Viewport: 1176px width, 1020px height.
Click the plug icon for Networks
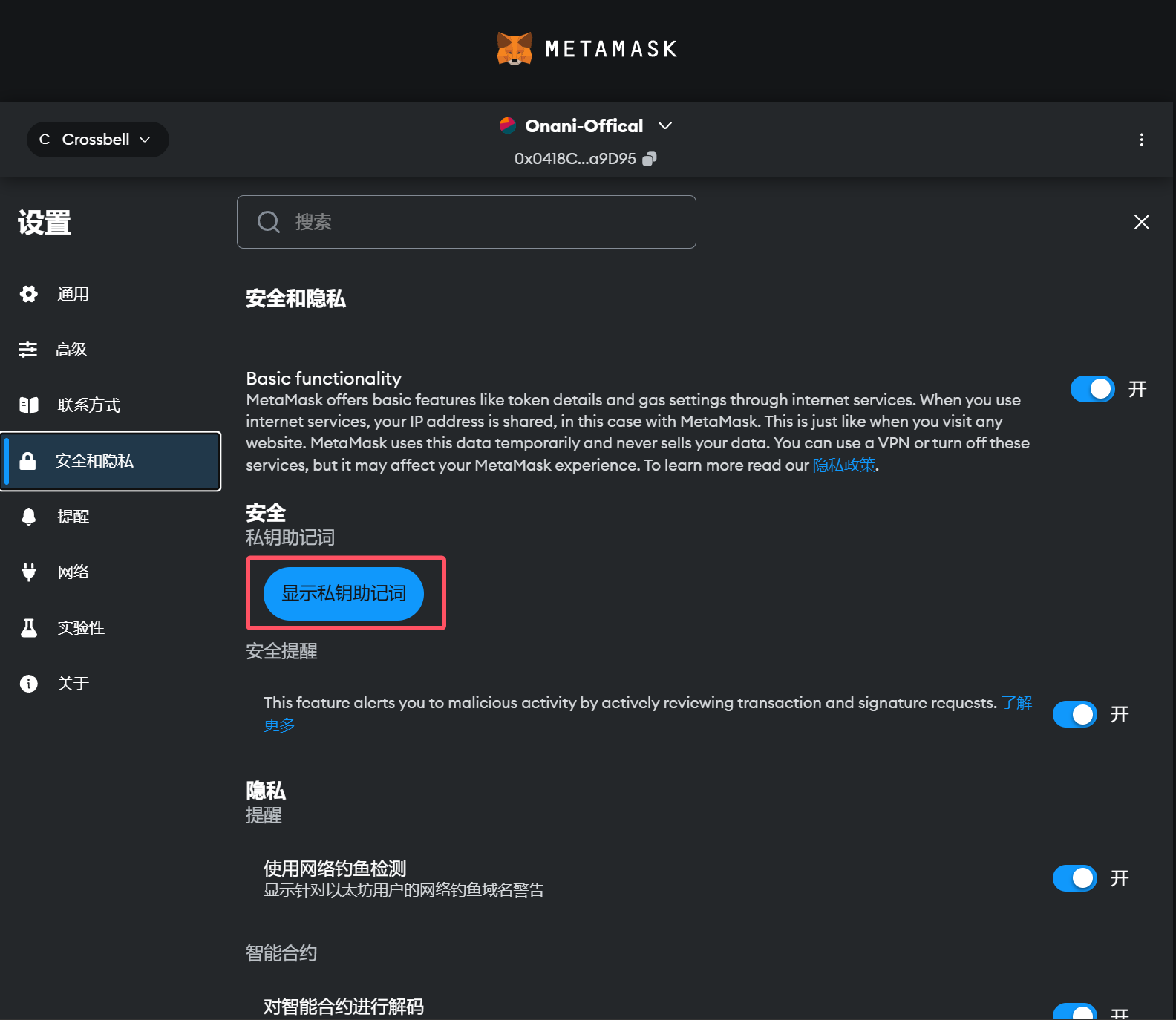point(29,572)
